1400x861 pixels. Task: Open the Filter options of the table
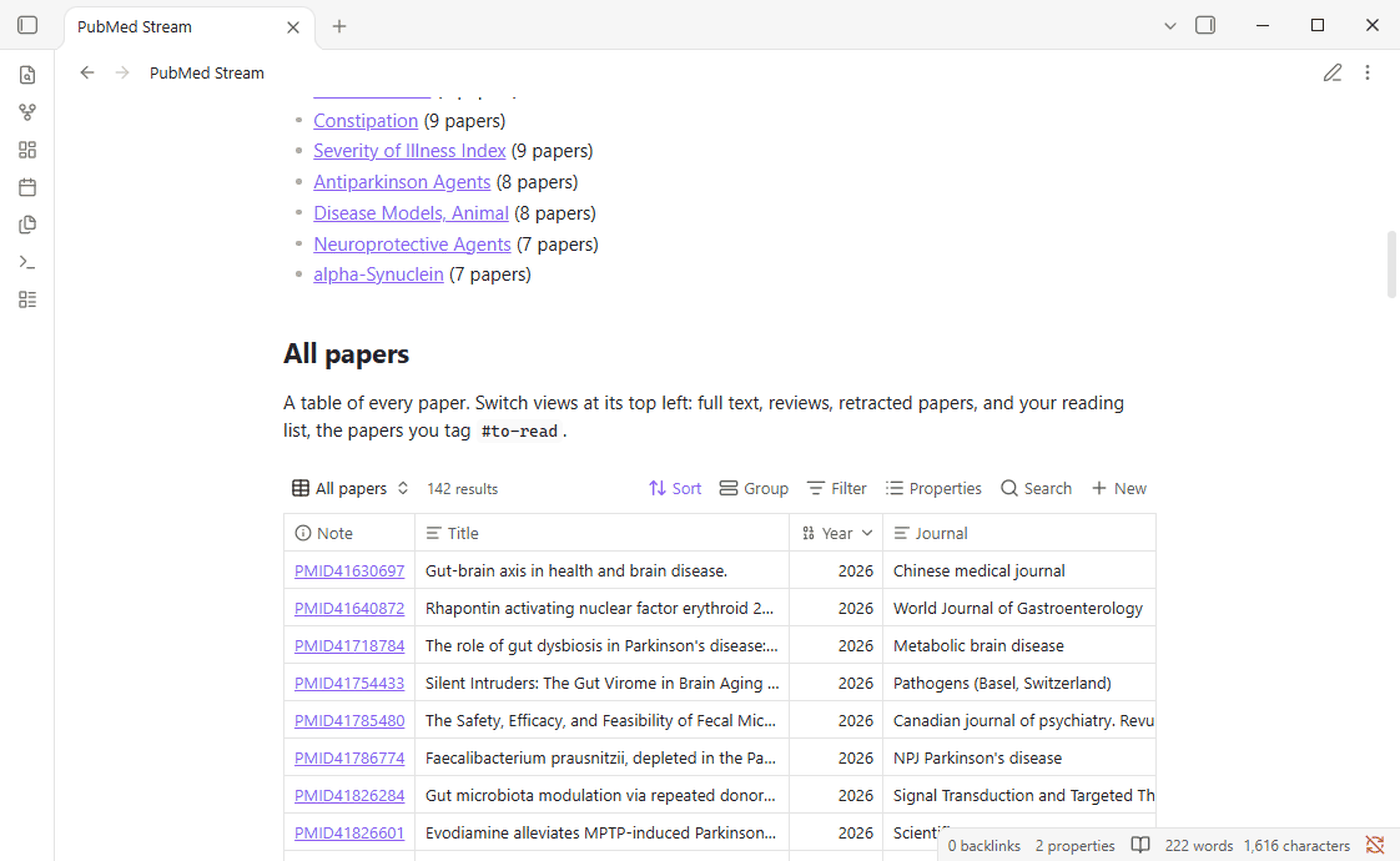pos(837,489)
